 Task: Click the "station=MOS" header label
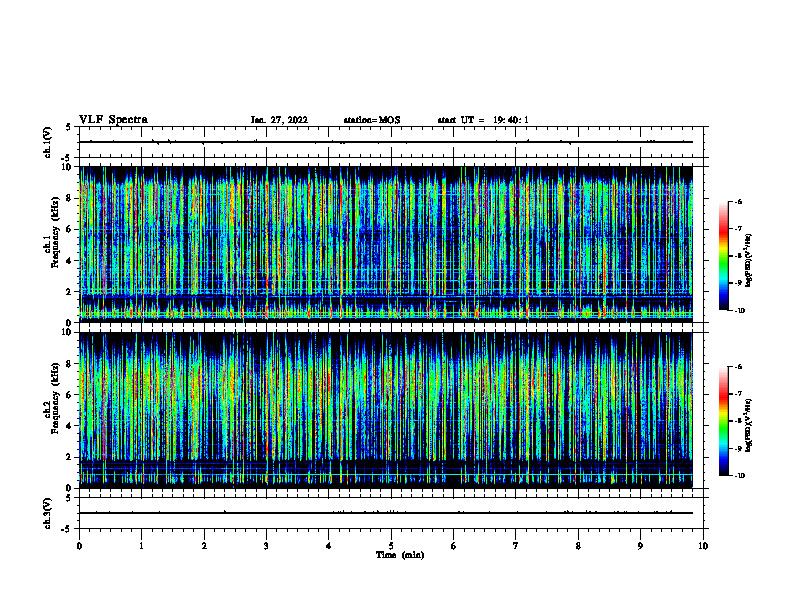(x=372, y=120)
